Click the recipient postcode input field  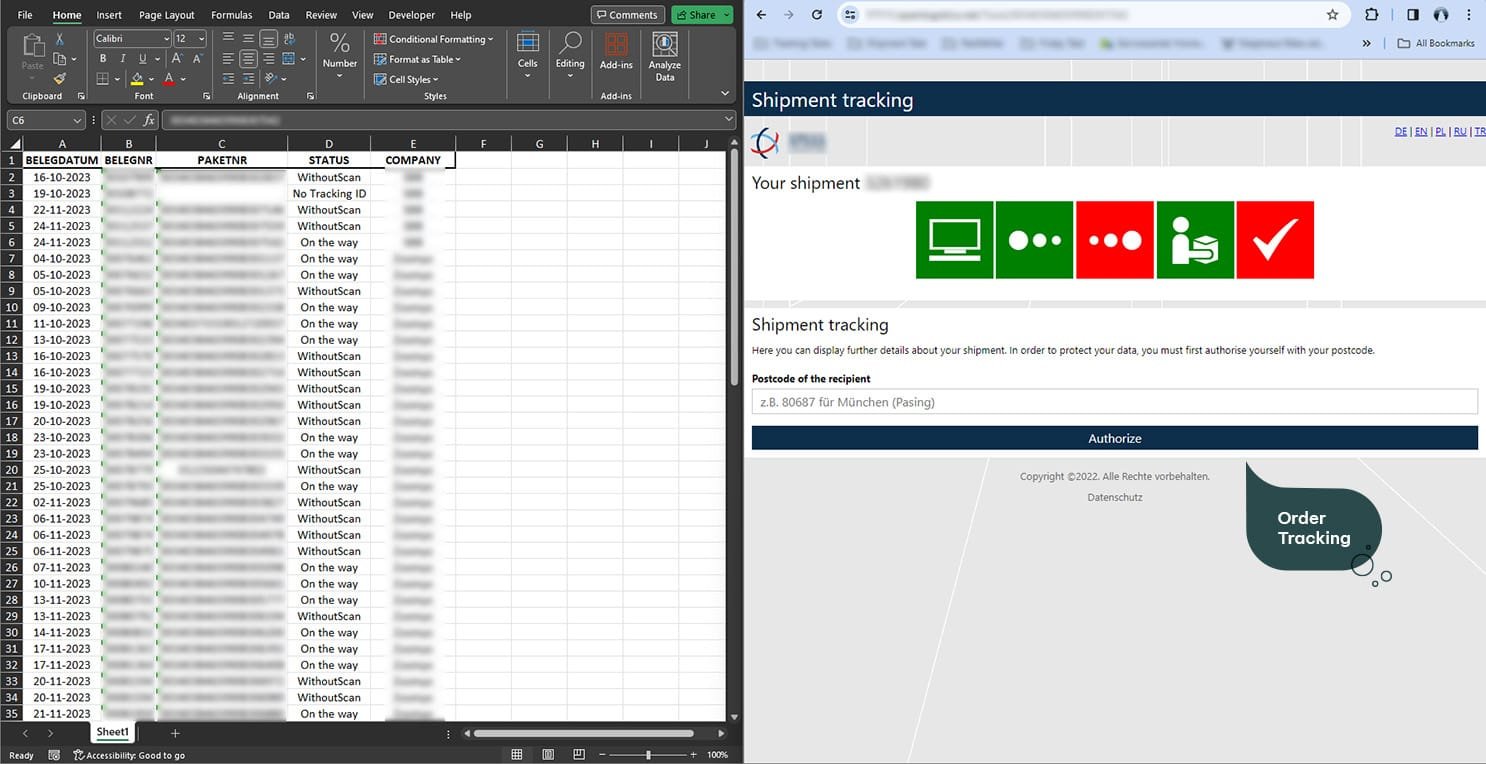[1114, 402]
